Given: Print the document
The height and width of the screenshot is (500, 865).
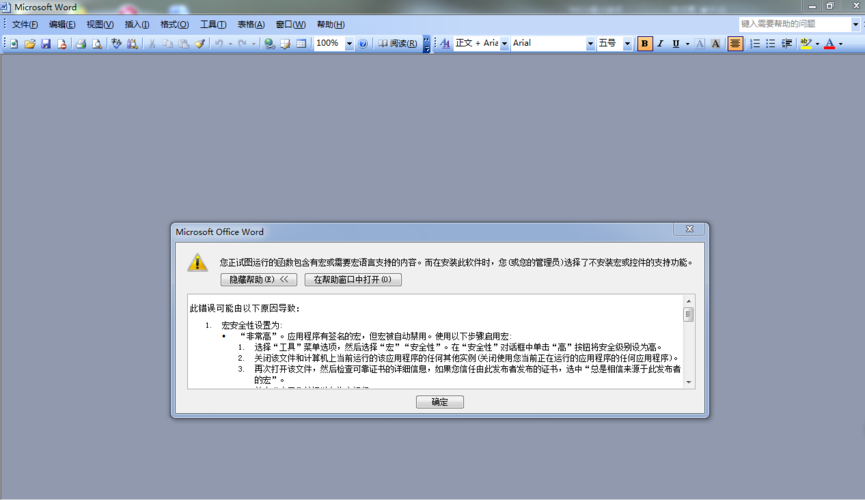Looking at the screenshot, I should pos(81,44).
